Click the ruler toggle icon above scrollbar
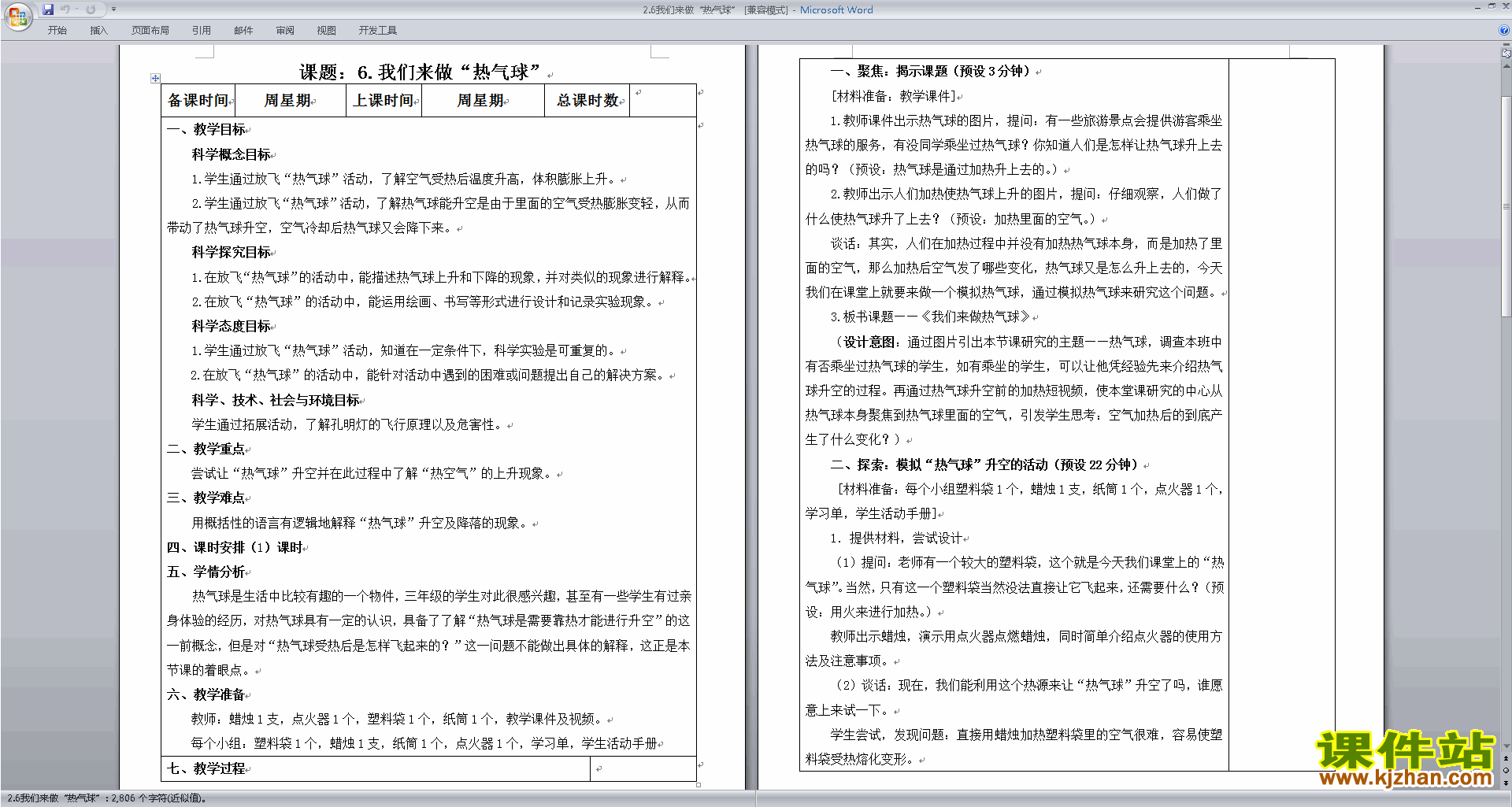This screenshot has width=1512, height=807. (x=1506, y=54)
